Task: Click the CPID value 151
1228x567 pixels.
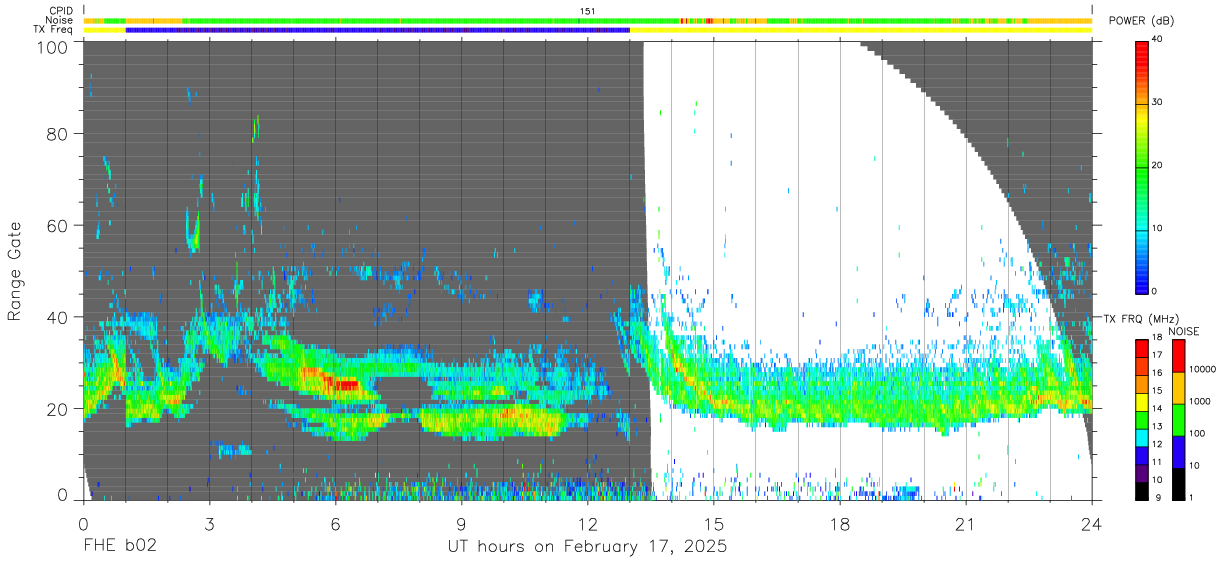Action: [x=587, y=11]
